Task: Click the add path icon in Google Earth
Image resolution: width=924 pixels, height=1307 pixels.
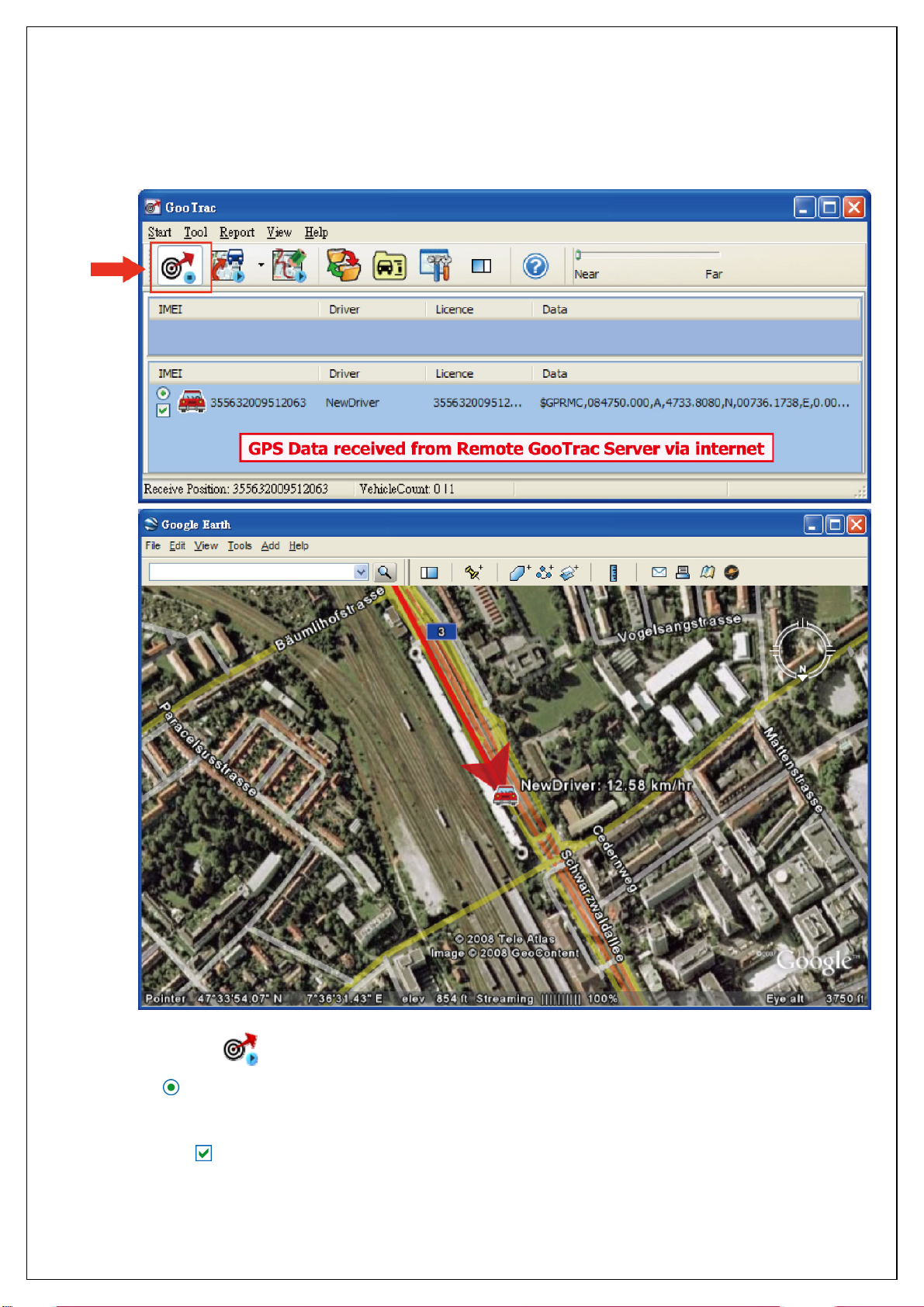Action: (545, 572)
